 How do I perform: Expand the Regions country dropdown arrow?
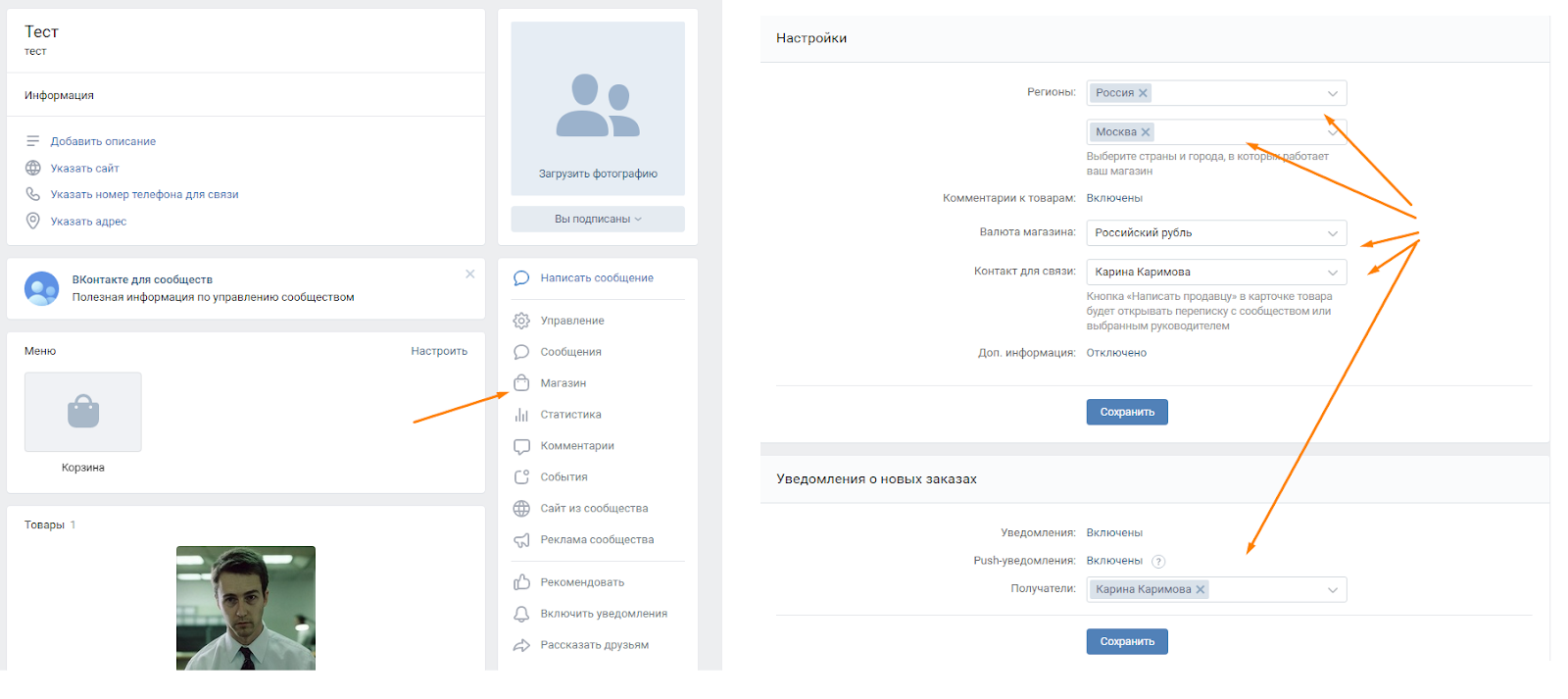click(1333, 93)
